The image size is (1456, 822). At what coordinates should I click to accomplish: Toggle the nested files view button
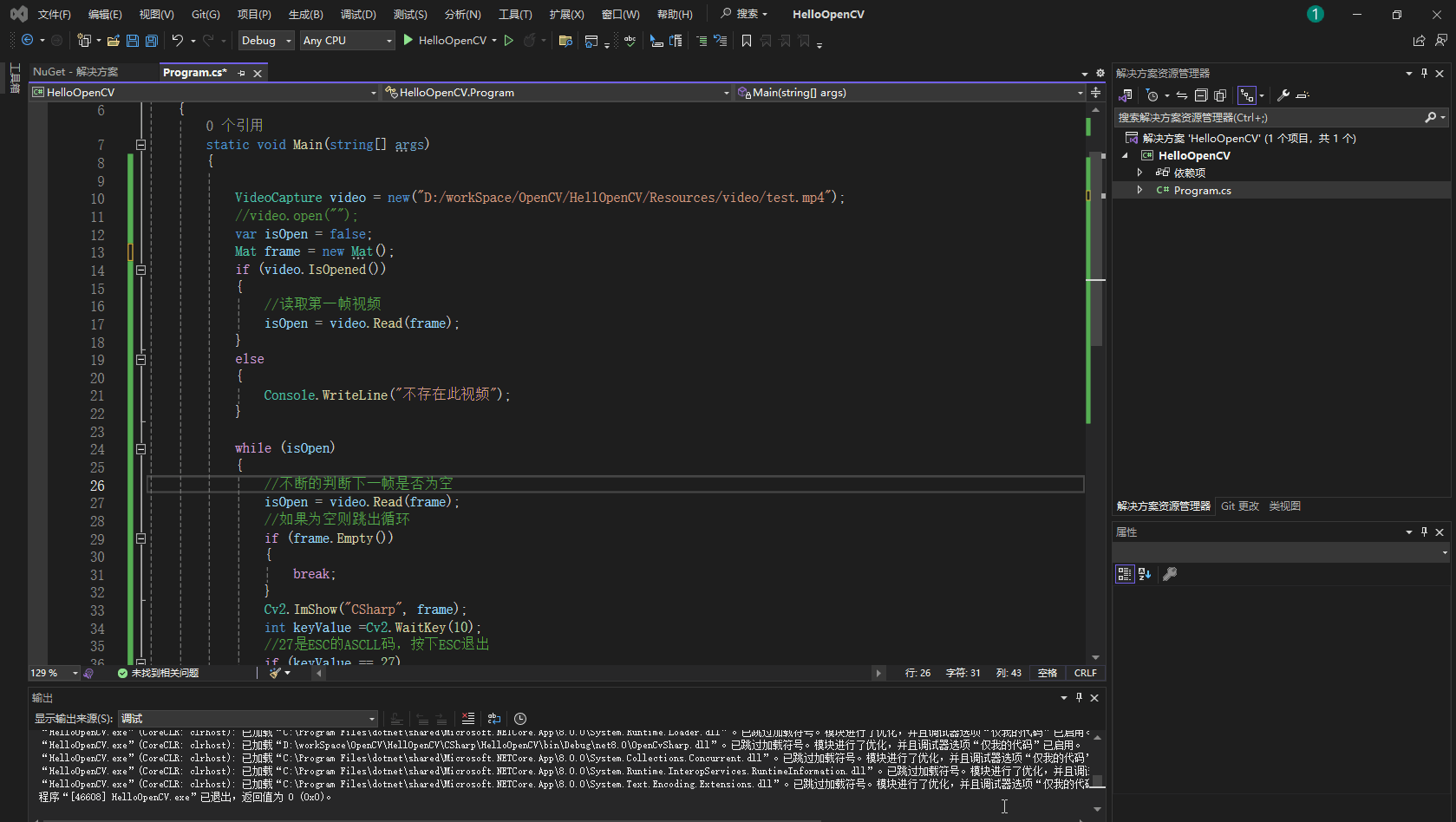pyautogui.click(x=1246, y=95)
